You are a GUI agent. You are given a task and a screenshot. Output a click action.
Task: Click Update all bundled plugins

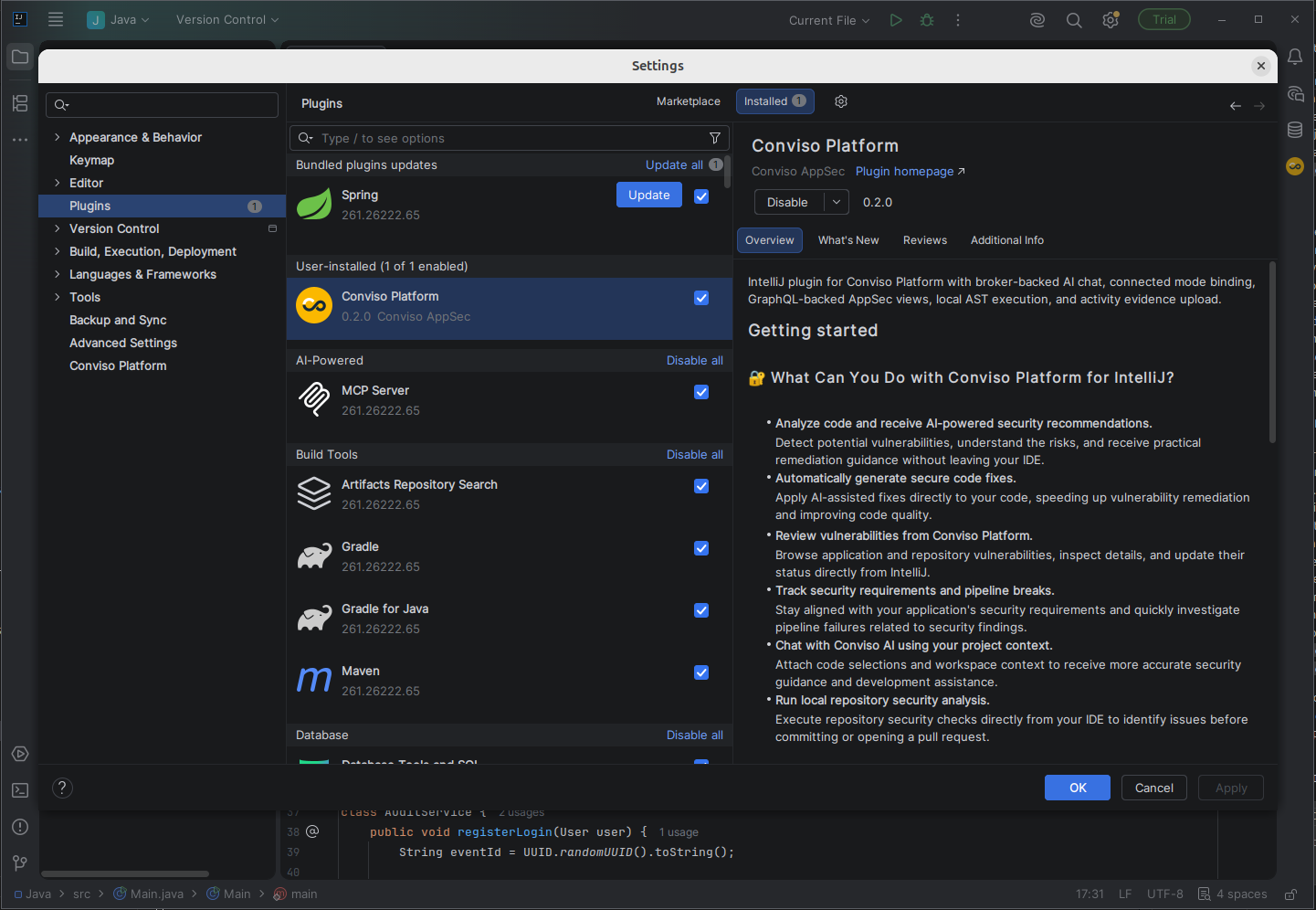click(x=674, y=164)
